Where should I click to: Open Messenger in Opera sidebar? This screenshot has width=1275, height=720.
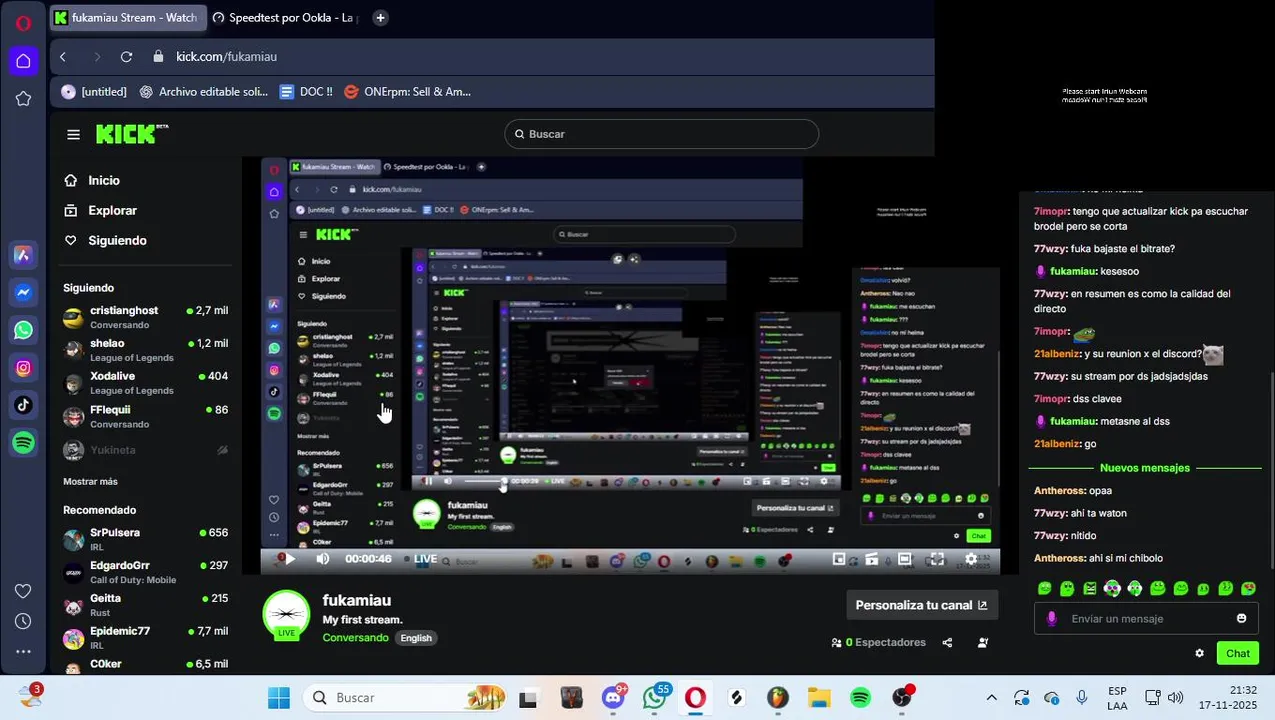tap(23, 292)
